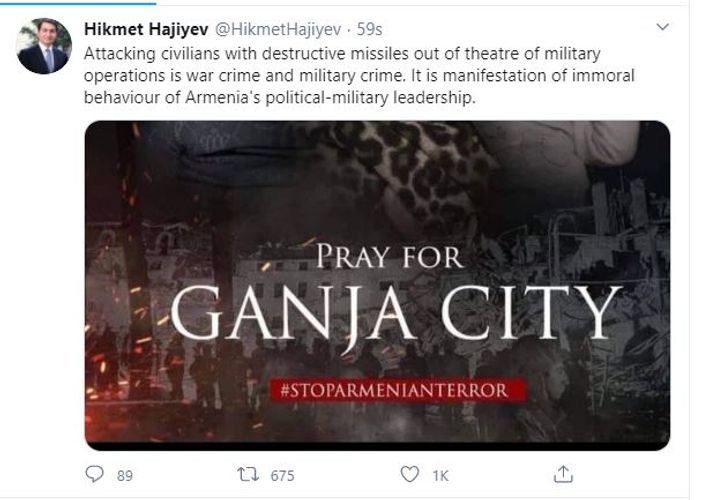
Task: Click the 1K likes count
Action: click(440, 475)
